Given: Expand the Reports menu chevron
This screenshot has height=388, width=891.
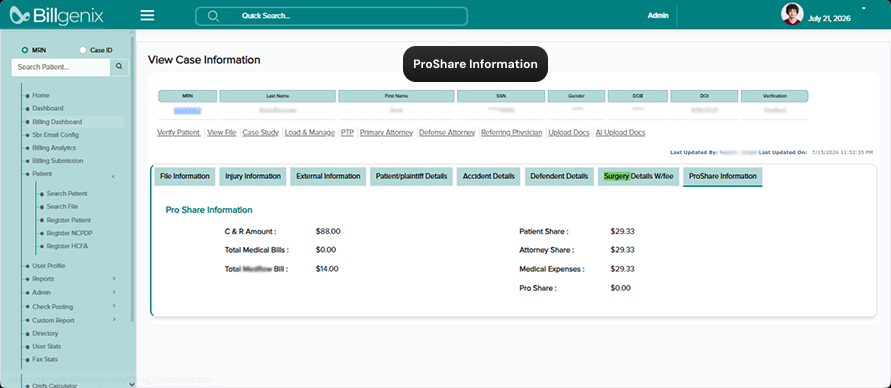Looking at the screenshot, I should coord(114,278).
